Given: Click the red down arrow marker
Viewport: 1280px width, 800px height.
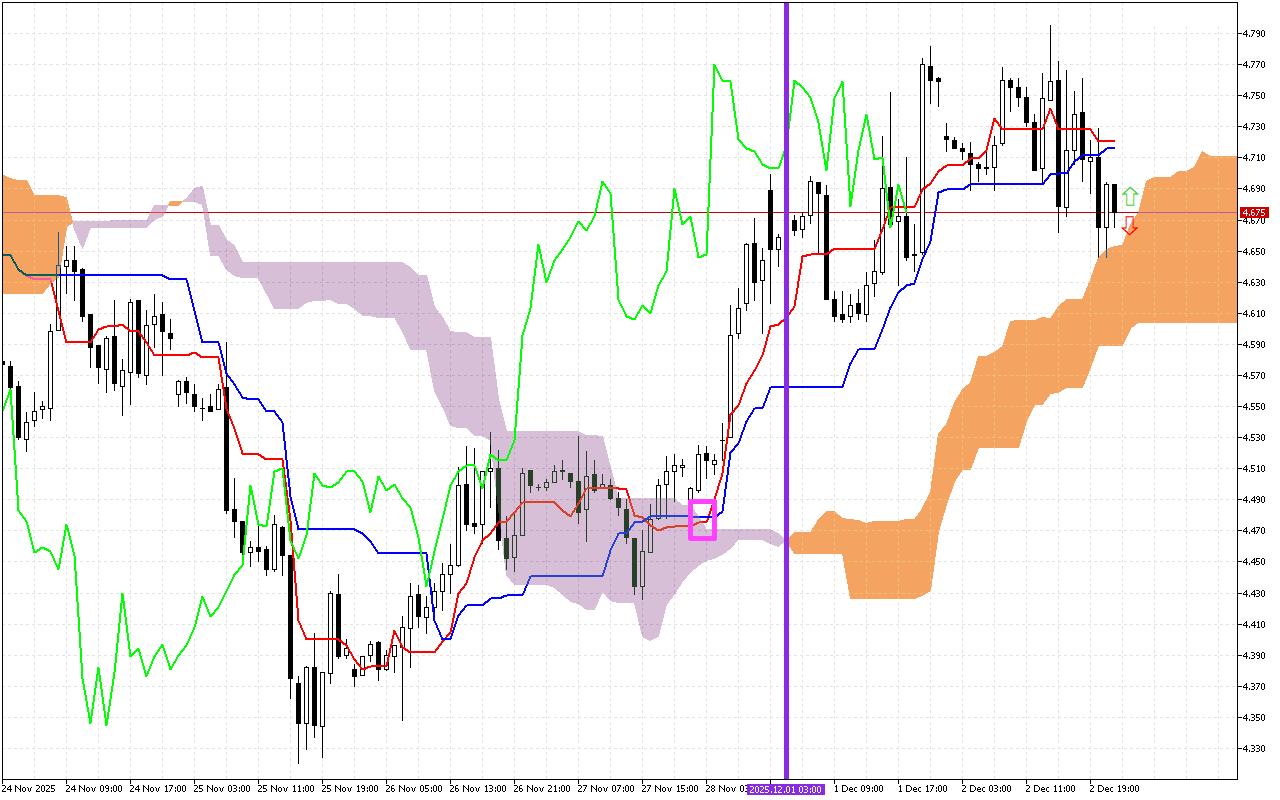Looking at the screenshot, I should point(1129,226).
